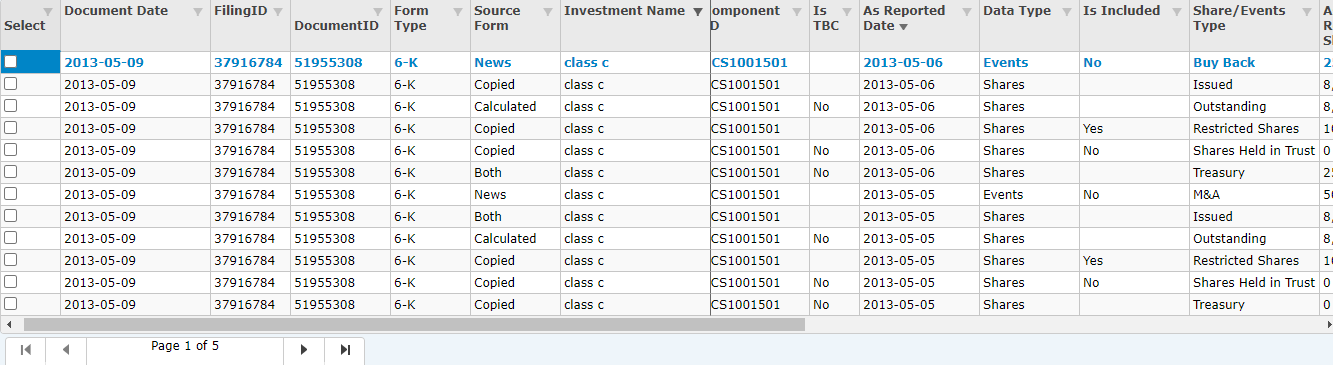Click the horizontal scrollbar thumb
The width and height of the screenshot is (1333, 365).
point(414,324)
